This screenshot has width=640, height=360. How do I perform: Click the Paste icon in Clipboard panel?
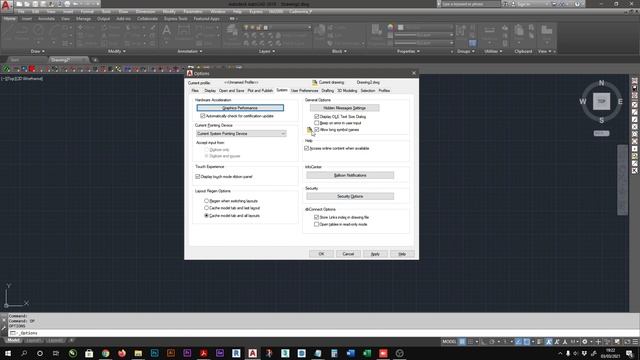tap(519, 30)
